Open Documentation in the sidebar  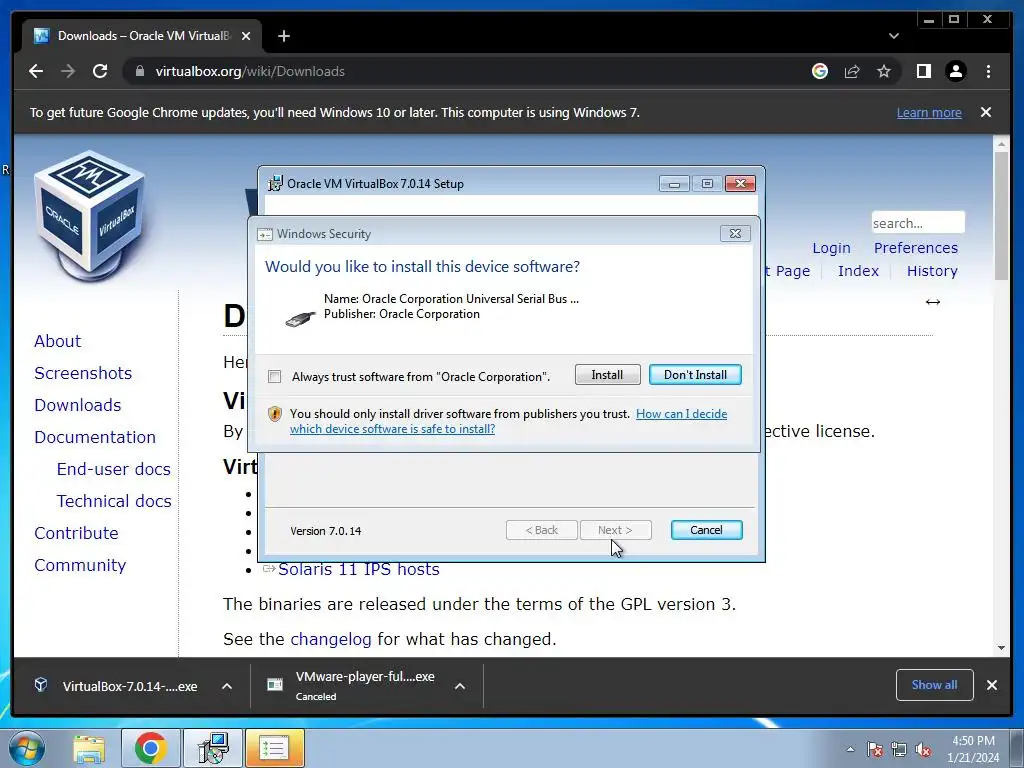[95, 437]
